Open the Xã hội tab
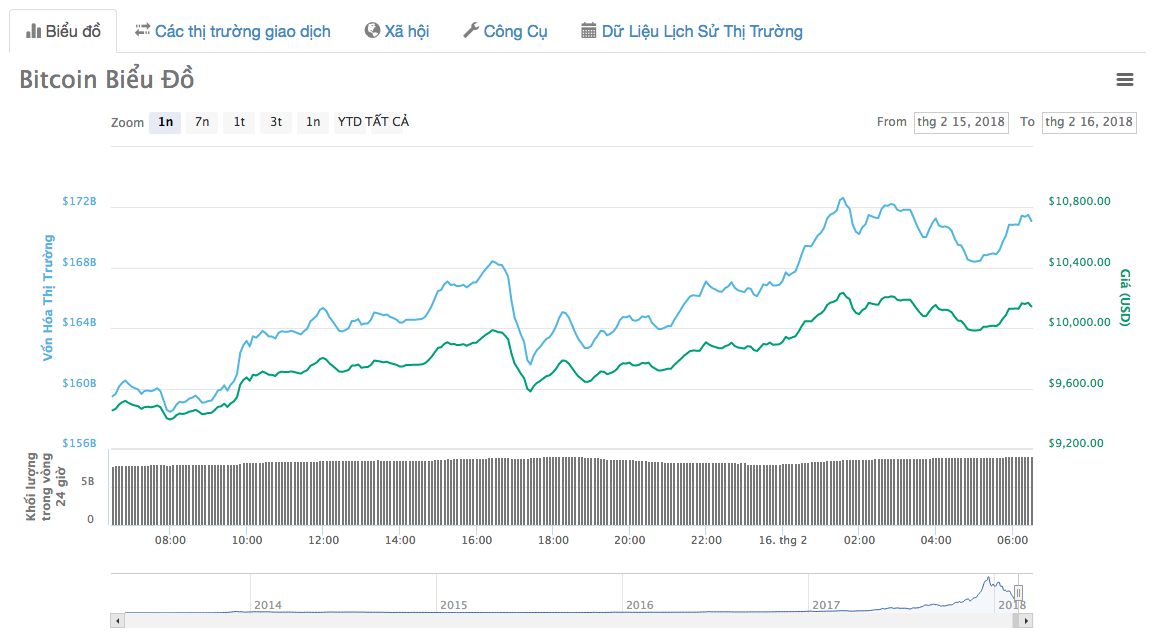The height and width of the screenshot is (633, 1165). tap(397, 31)
